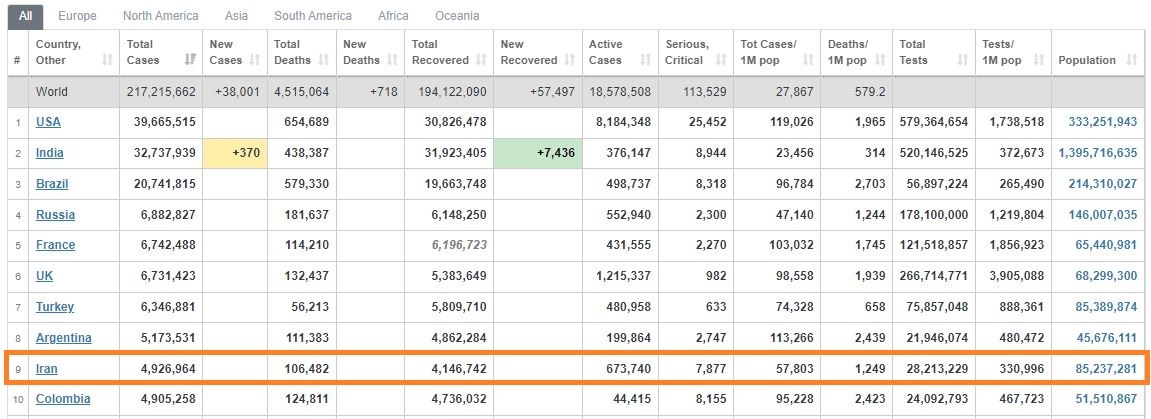Open the Iran country link
The image size is (1151, 419).
(46, 368)
